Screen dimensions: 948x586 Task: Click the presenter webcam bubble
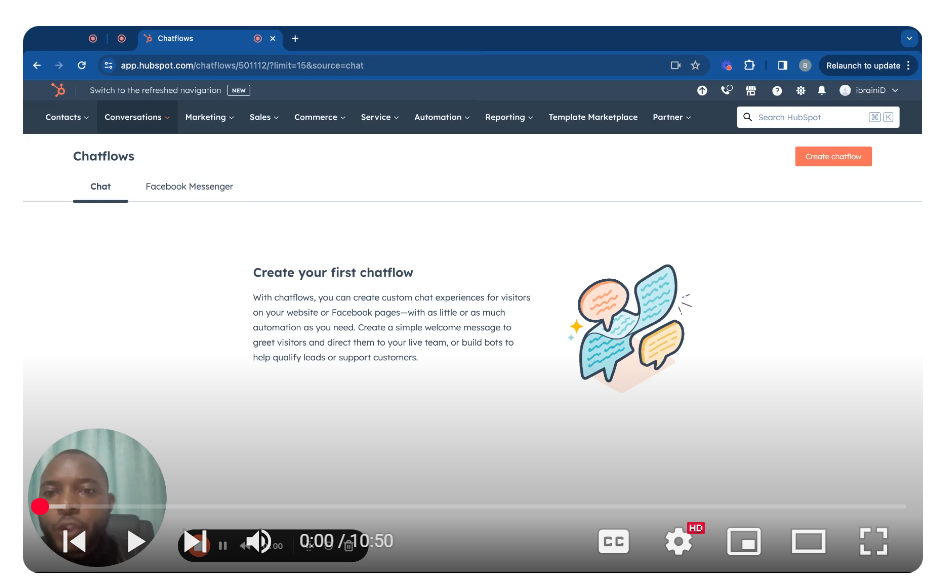click(x=97, y=498)
